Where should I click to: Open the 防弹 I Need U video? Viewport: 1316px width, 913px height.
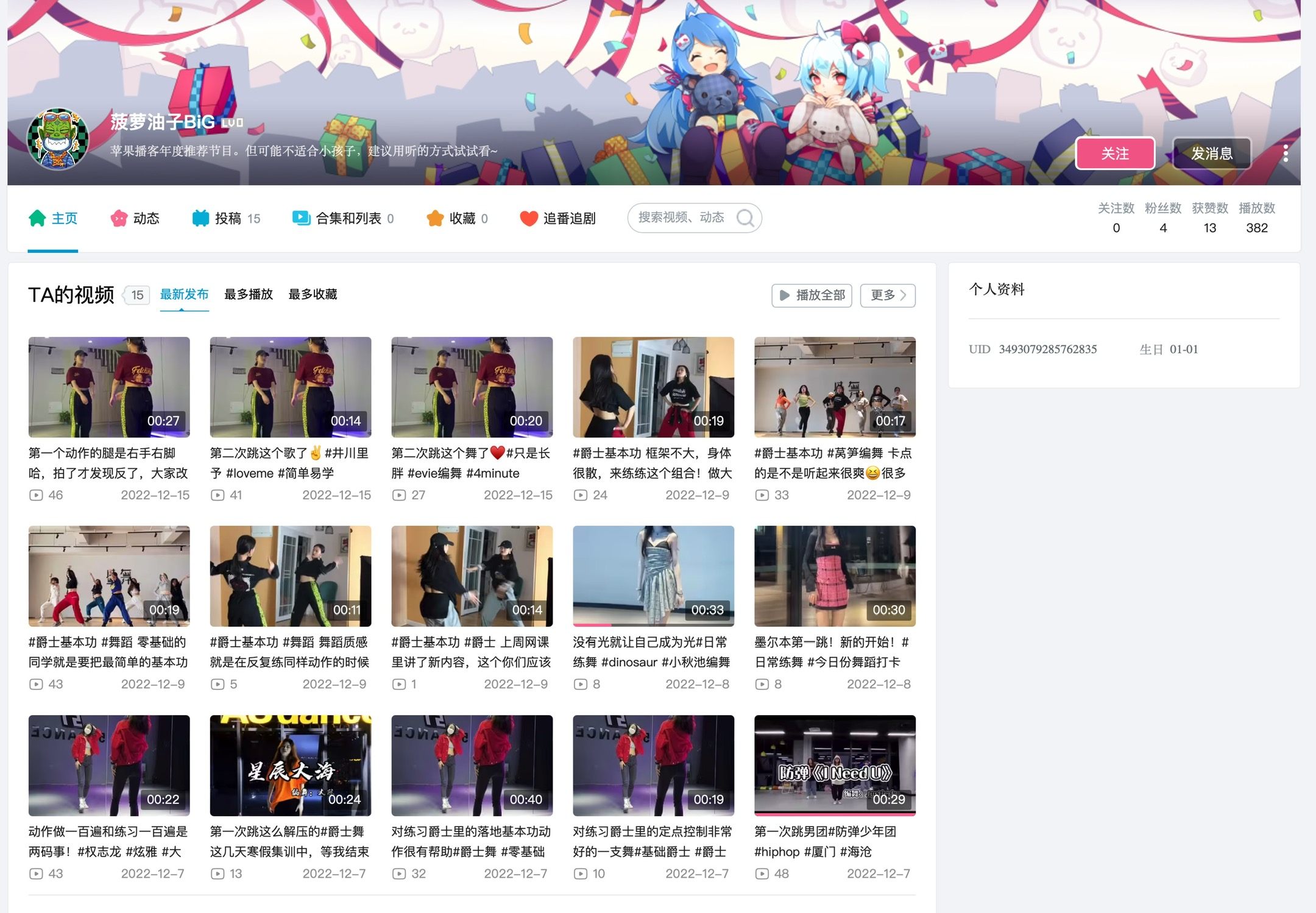(x=835, y=765)
